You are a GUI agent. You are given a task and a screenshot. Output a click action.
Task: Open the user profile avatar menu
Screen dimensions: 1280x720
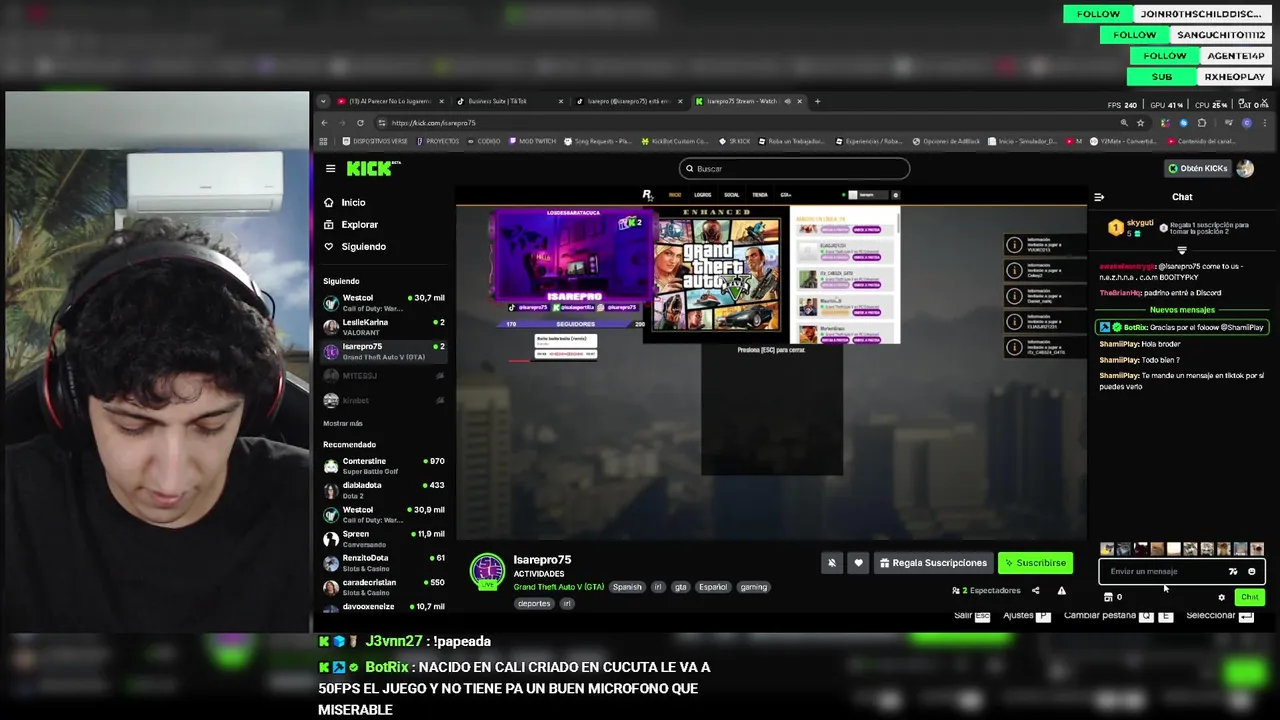(x=1245, y=168)
